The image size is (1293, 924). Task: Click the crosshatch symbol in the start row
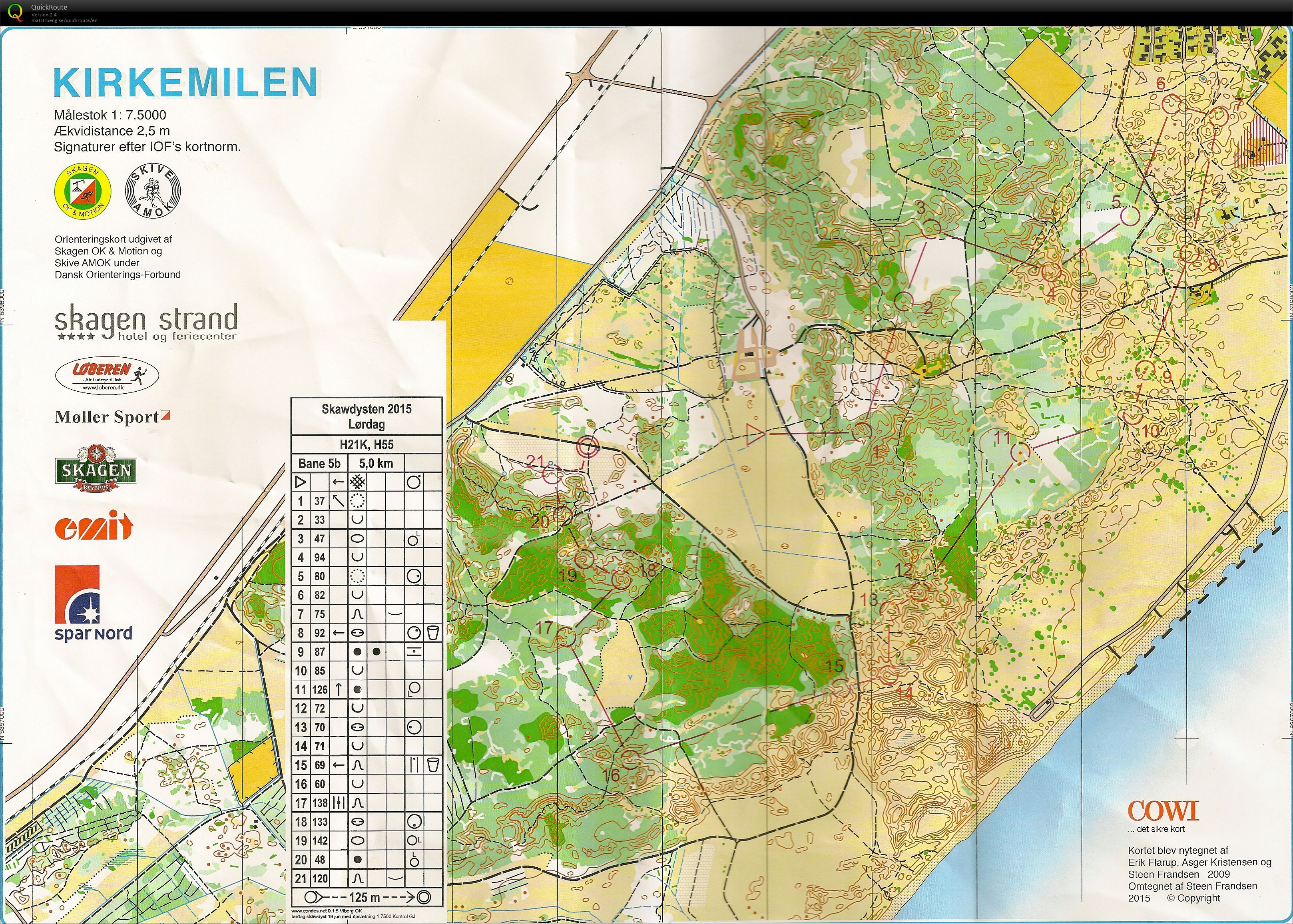357,482
